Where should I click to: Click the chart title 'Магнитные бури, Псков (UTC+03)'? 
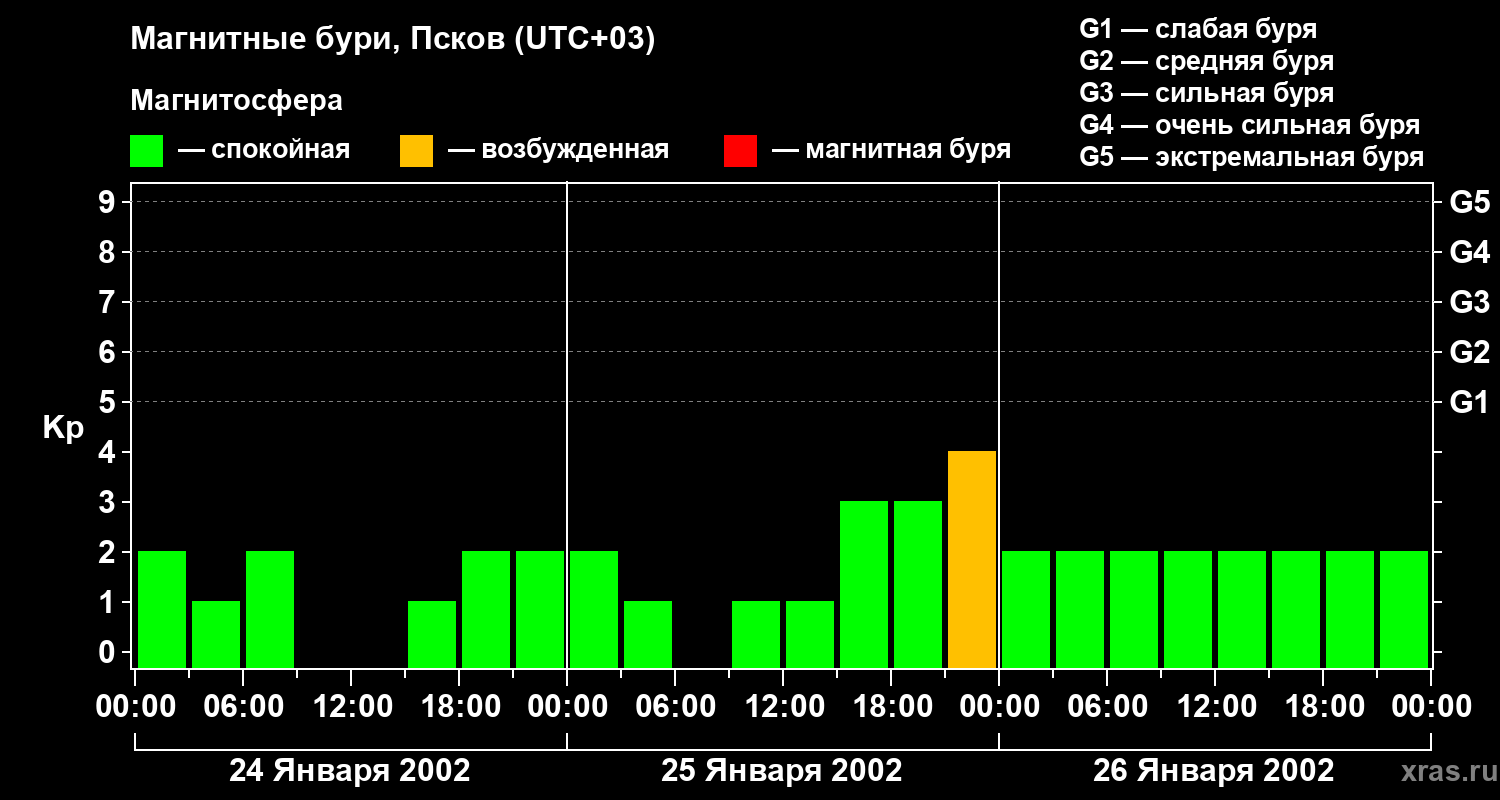393,40
